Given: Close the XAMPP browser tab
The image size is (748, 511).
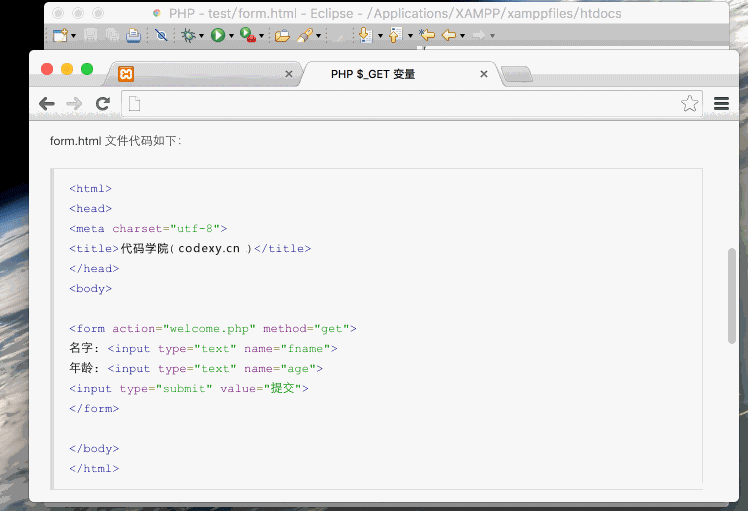Looking at the screenshot, I should click(289, 74).
